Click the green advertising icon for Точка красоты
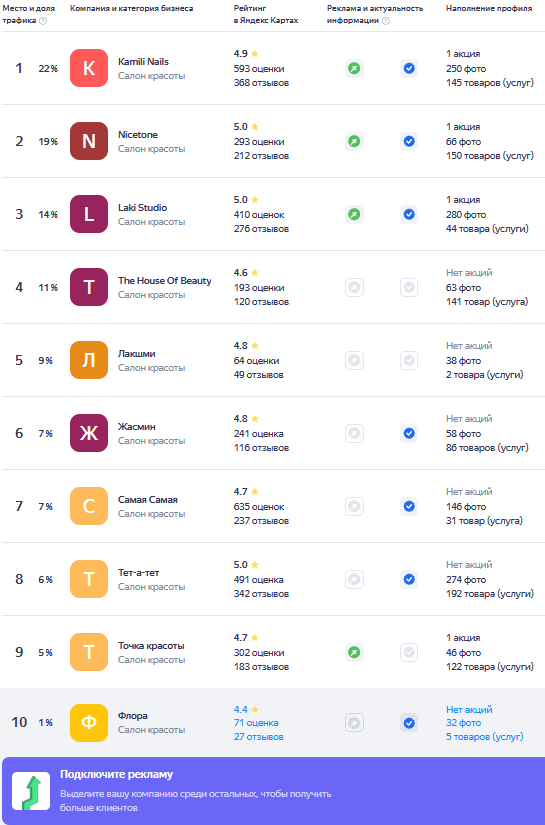This screenshot has width=545, height=825. (x=354, y=653)
